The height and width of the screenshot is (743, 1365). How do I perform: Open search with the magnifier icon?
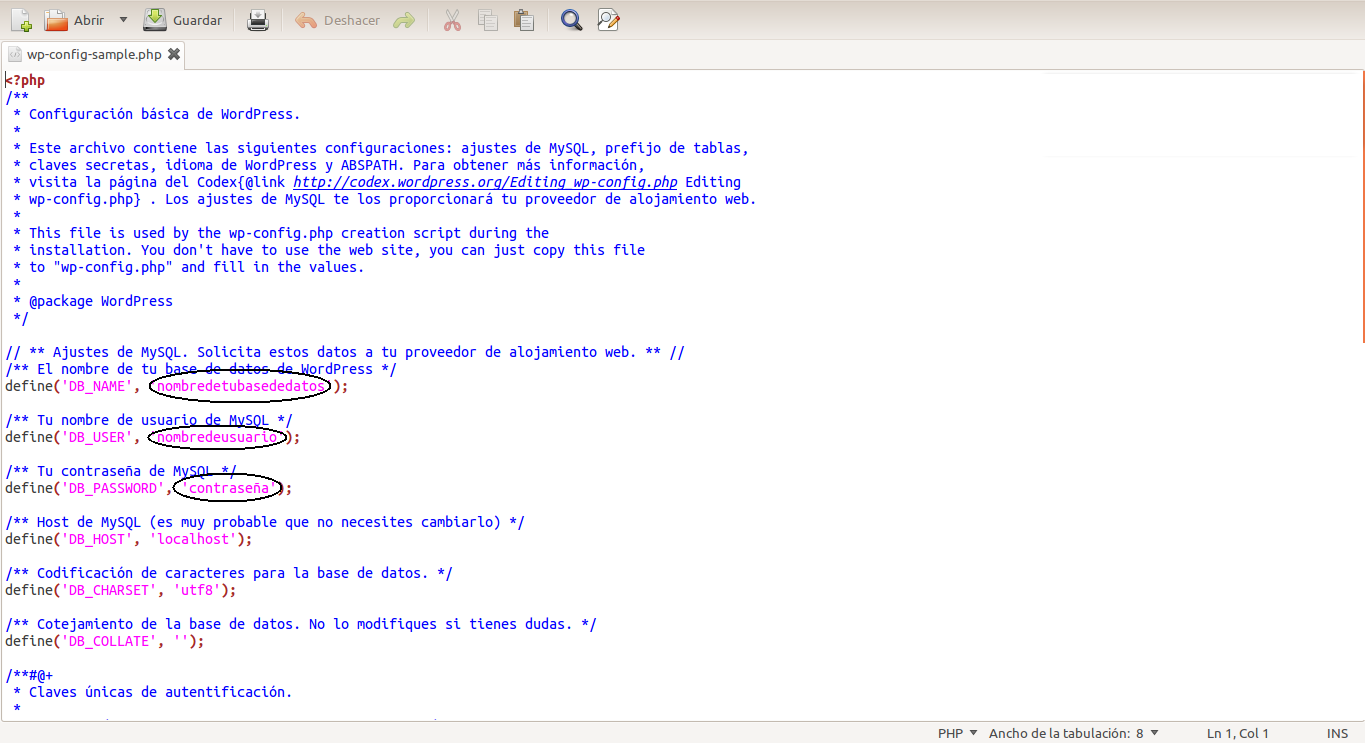[571, 20]
